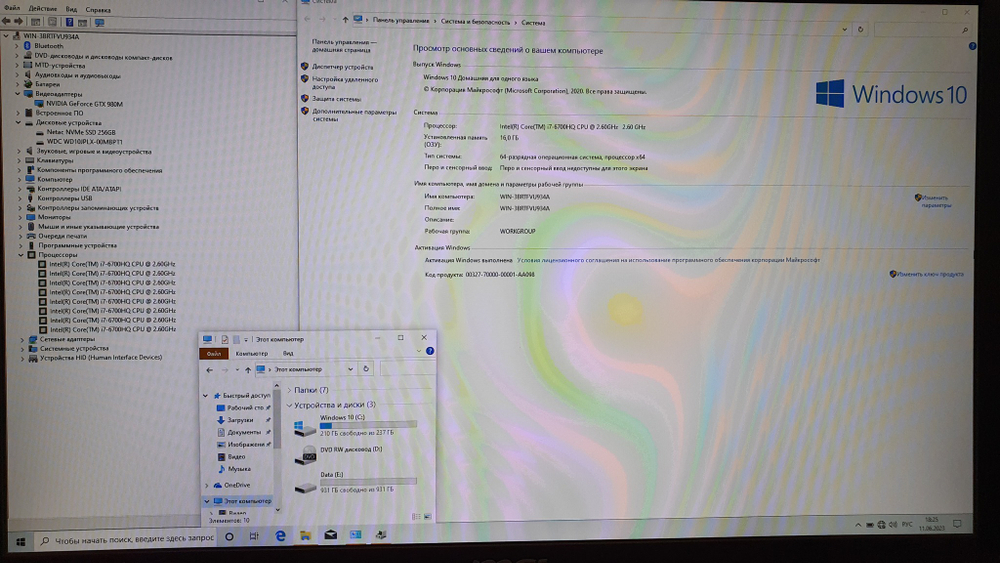Click Изменить ключ продукта link
This screenshot has width=1000, height=563.
[x=930, y=274]
